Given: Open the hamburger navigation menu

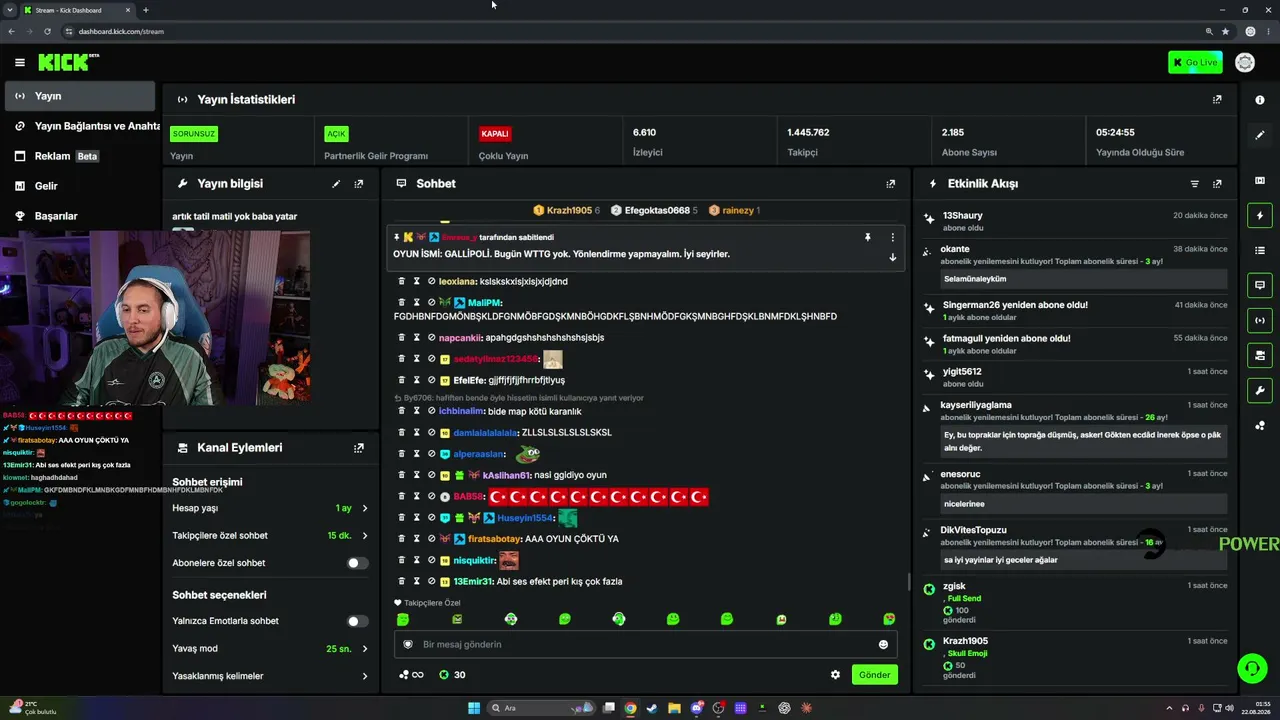Looking at the screenshot, I should click(x=19, y=62).
